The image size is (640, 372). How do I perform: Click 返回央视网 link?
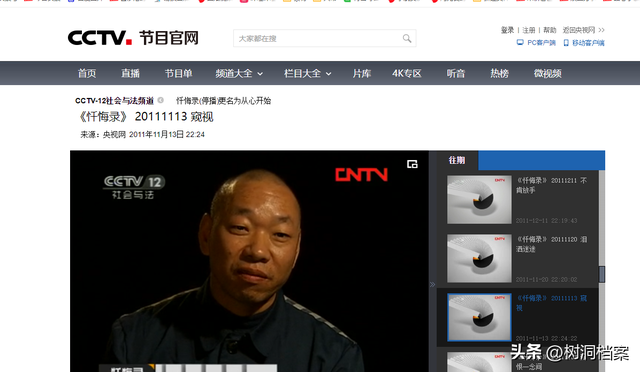[583, 30]
